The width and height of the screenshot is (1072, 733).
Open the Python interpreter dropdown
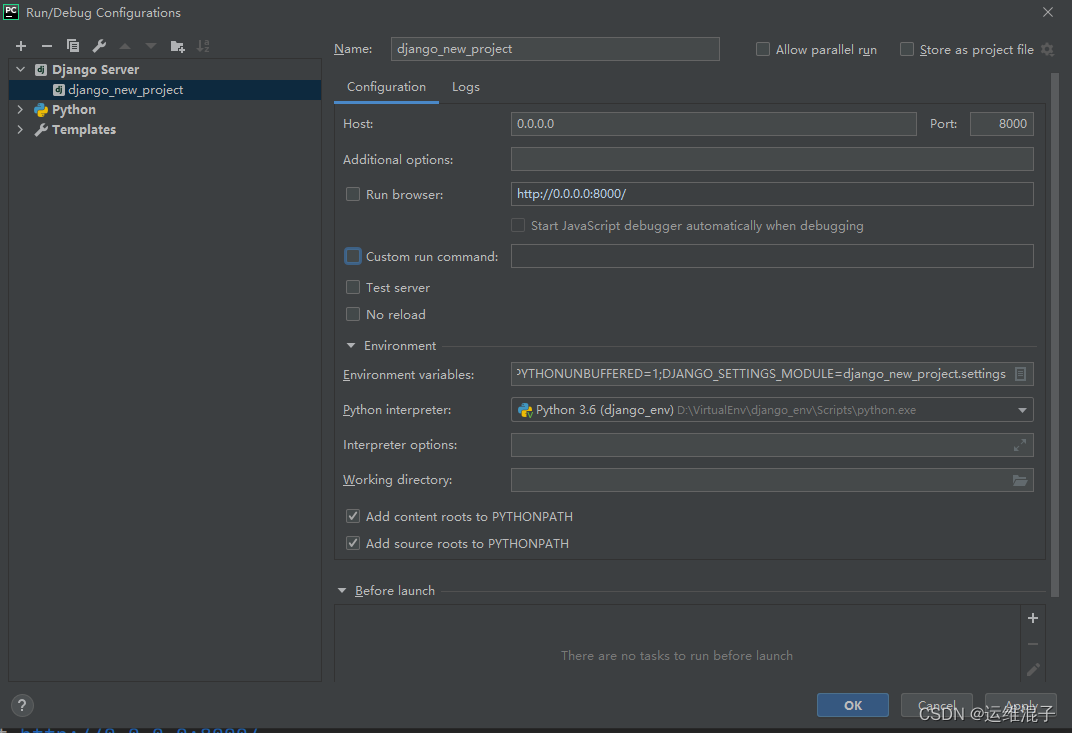point(1022,410)
